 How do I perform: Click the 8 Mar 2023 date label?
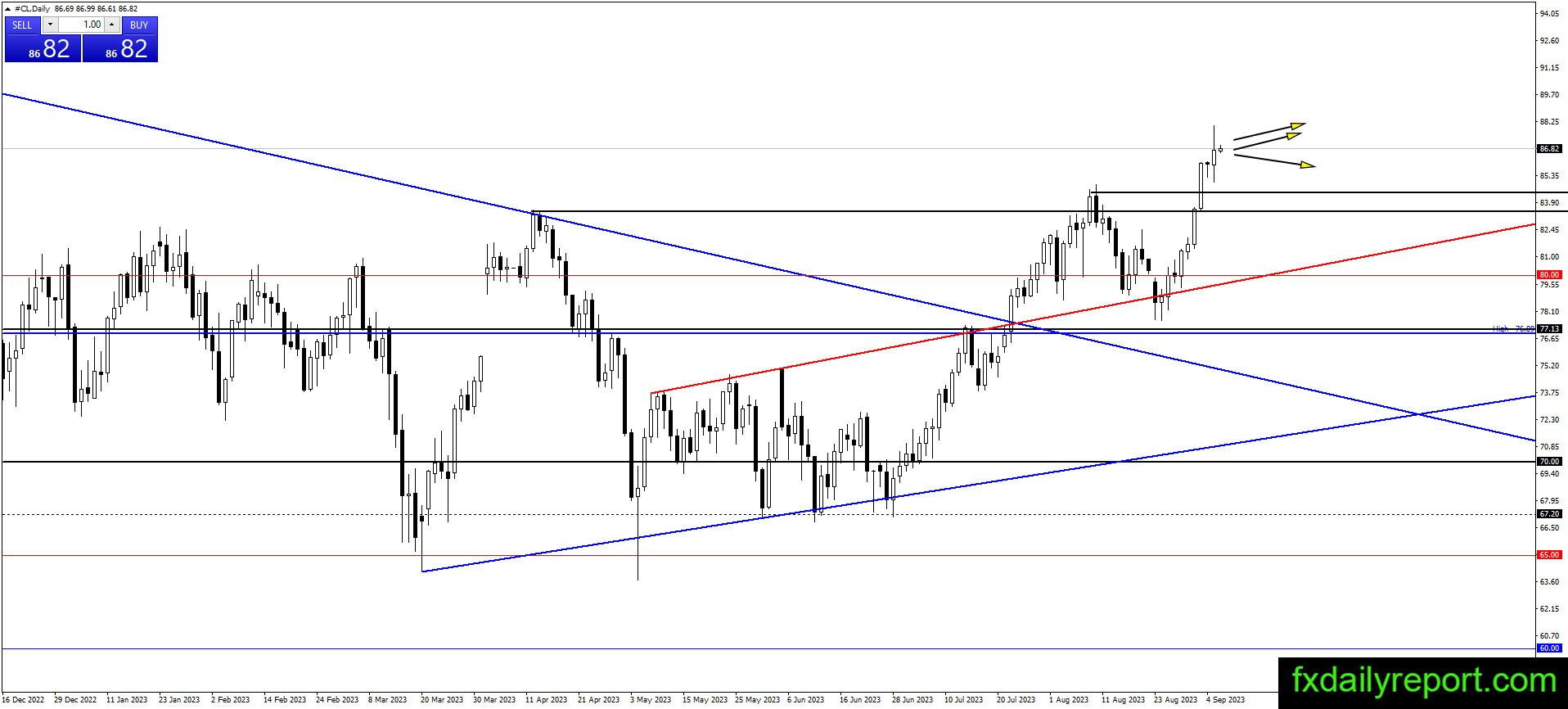click(x=388, y=700)
